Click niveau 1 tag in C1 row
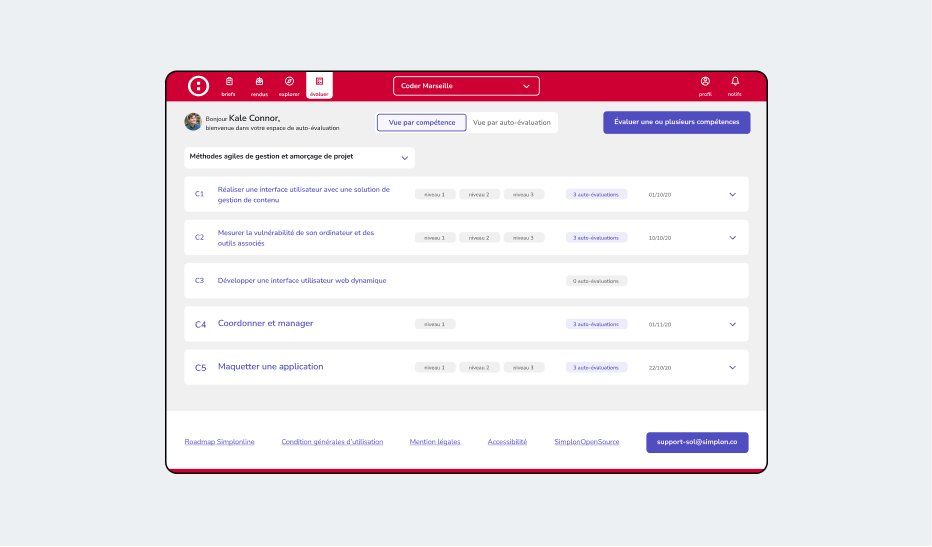 click(x=435, y=194)
